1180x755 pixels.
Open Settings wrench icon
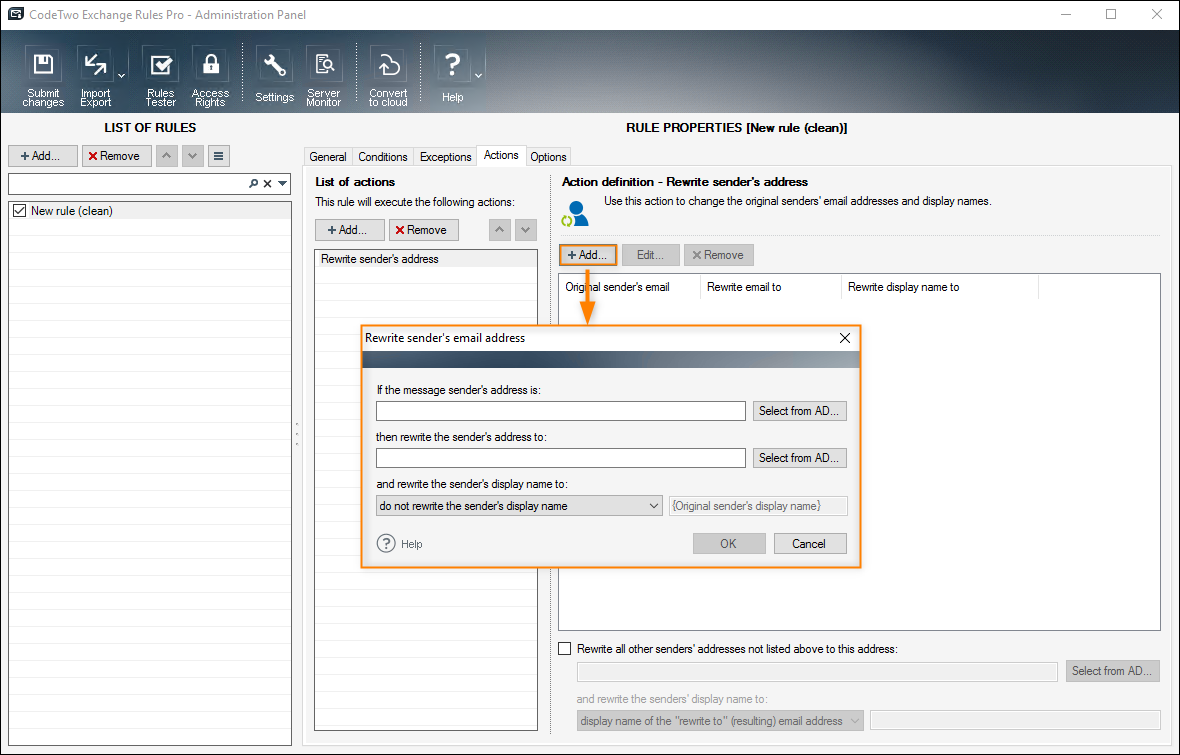point(274,76)
